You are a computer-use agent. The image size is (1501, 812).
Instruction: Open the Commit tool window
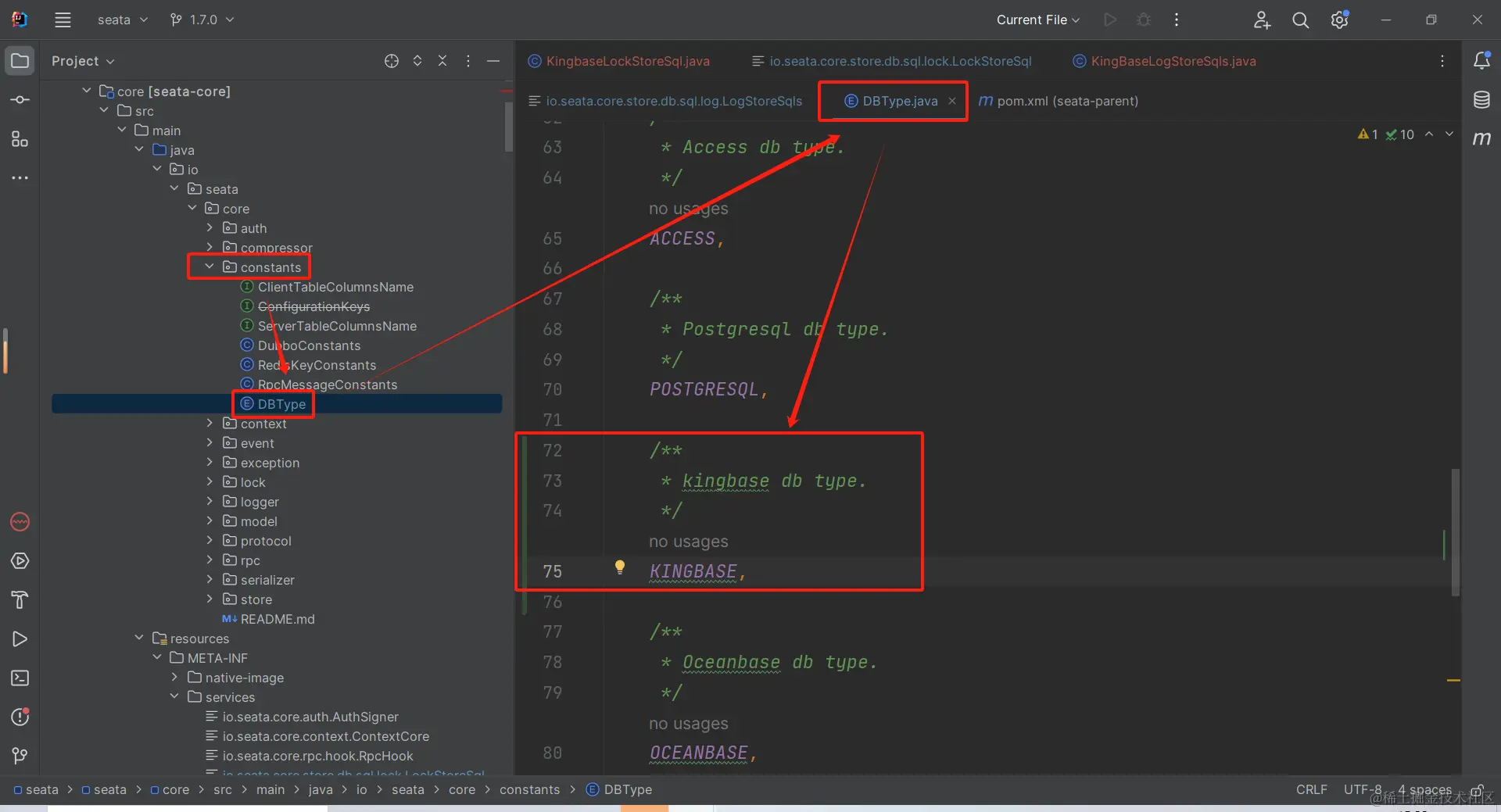pyautogui.click(x=20, y=100)
